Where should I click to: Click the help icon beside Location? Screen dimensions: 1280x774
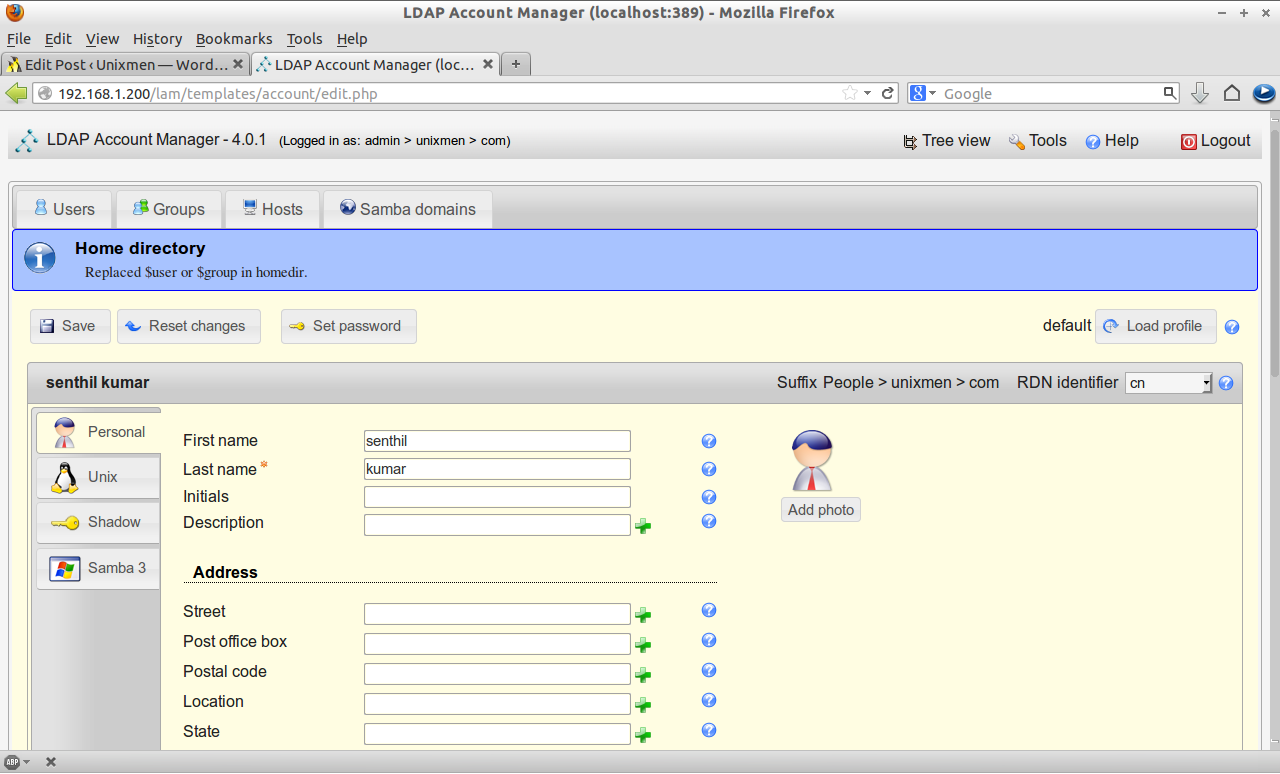(709, 700)
